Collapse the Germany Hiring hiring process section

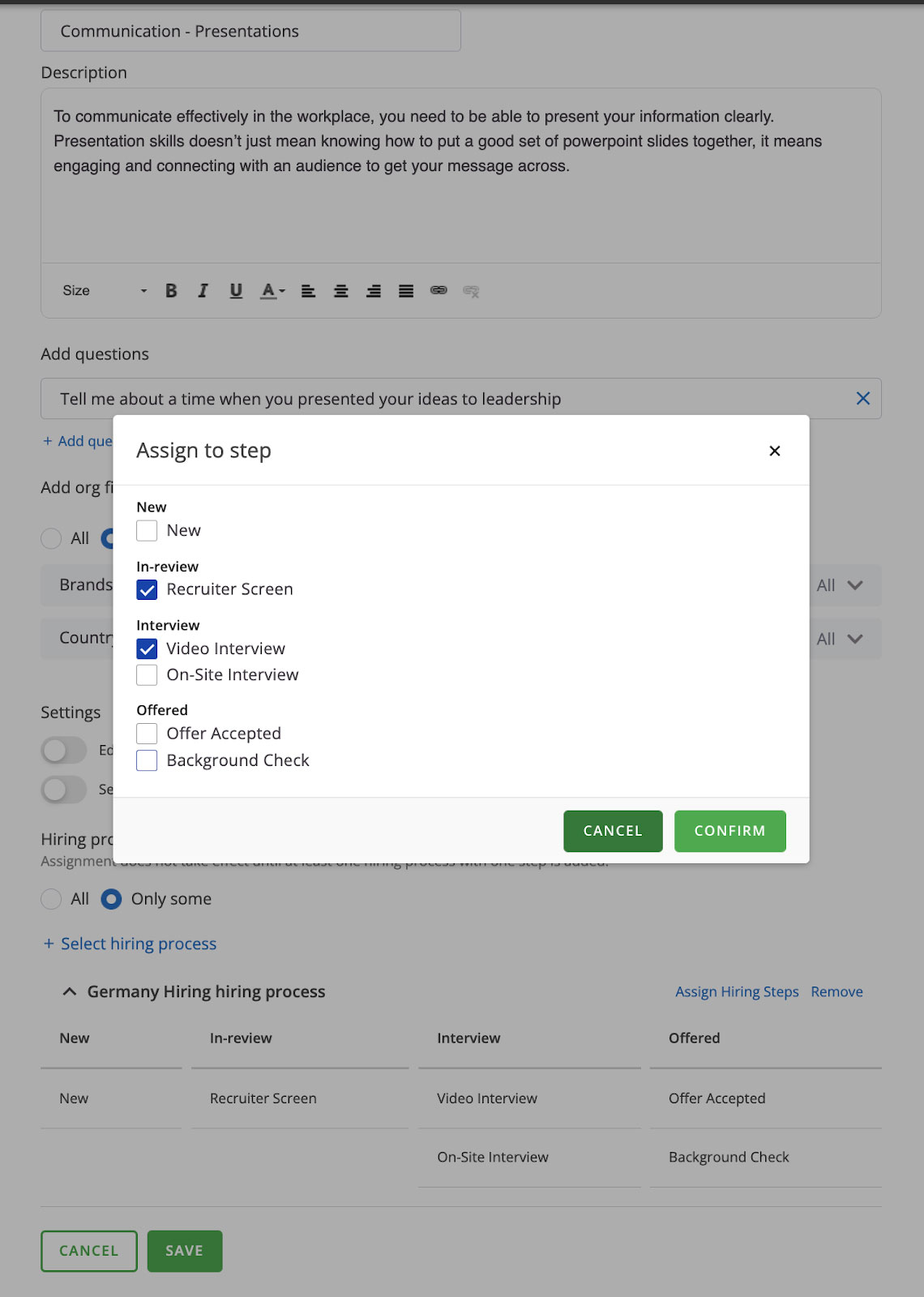coord(70,992)
